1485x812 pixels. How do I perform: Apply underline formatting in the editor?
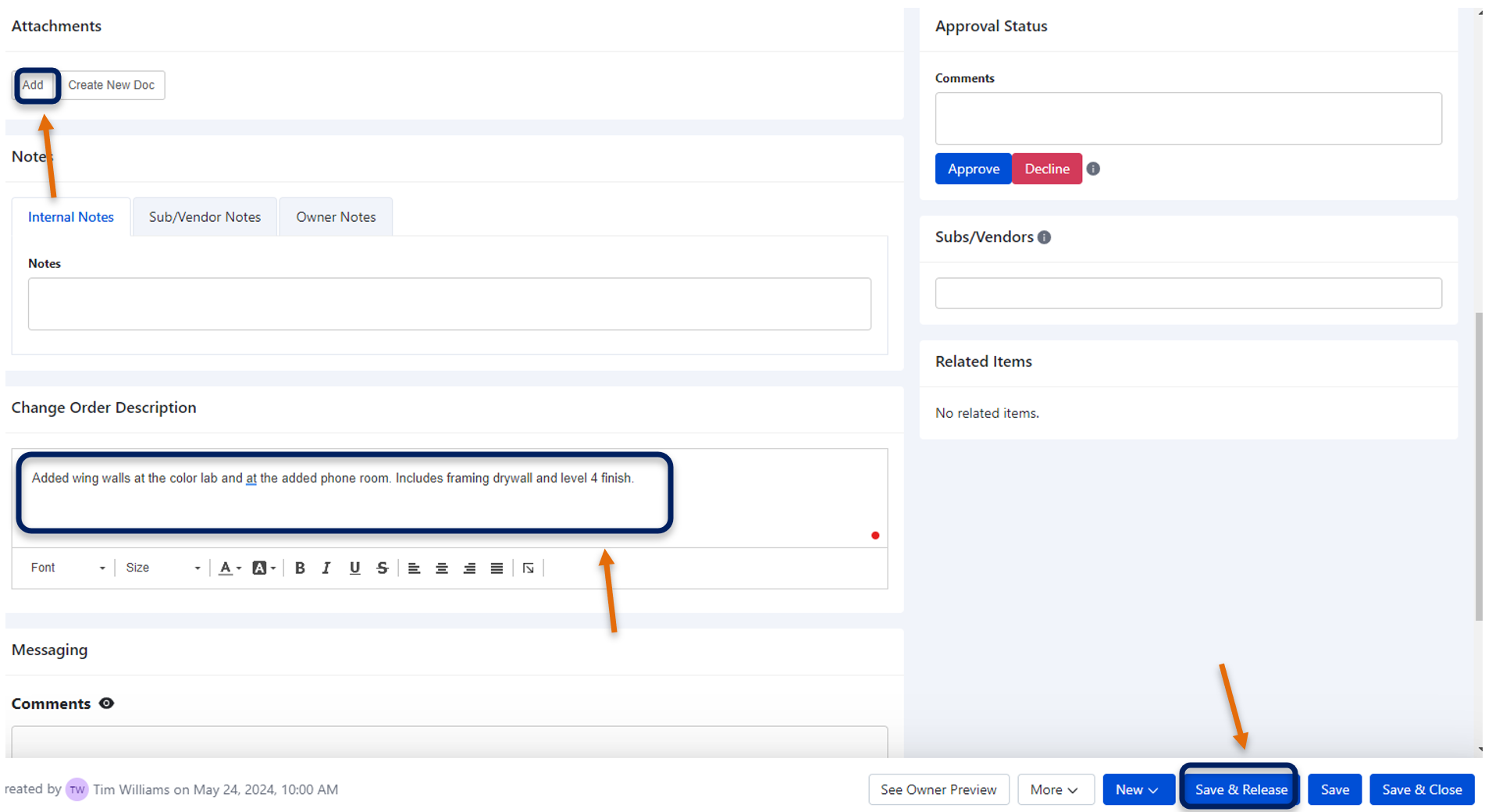(x=354, y=568)
